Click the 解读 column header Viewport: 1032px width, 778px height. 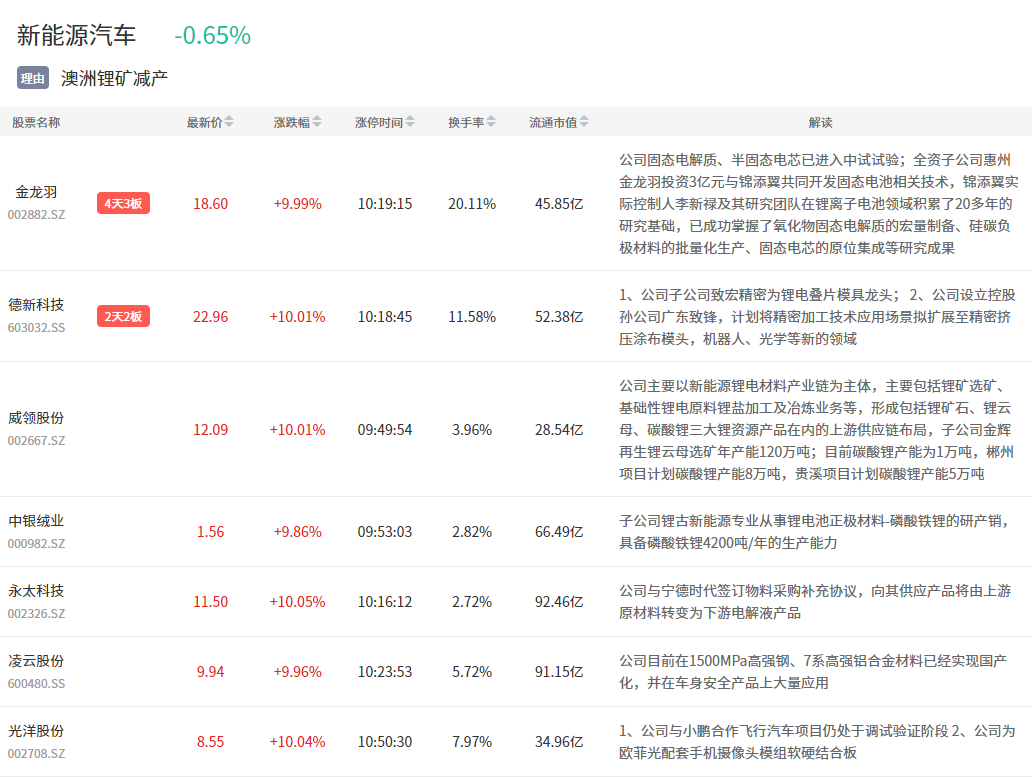[821, 122]
